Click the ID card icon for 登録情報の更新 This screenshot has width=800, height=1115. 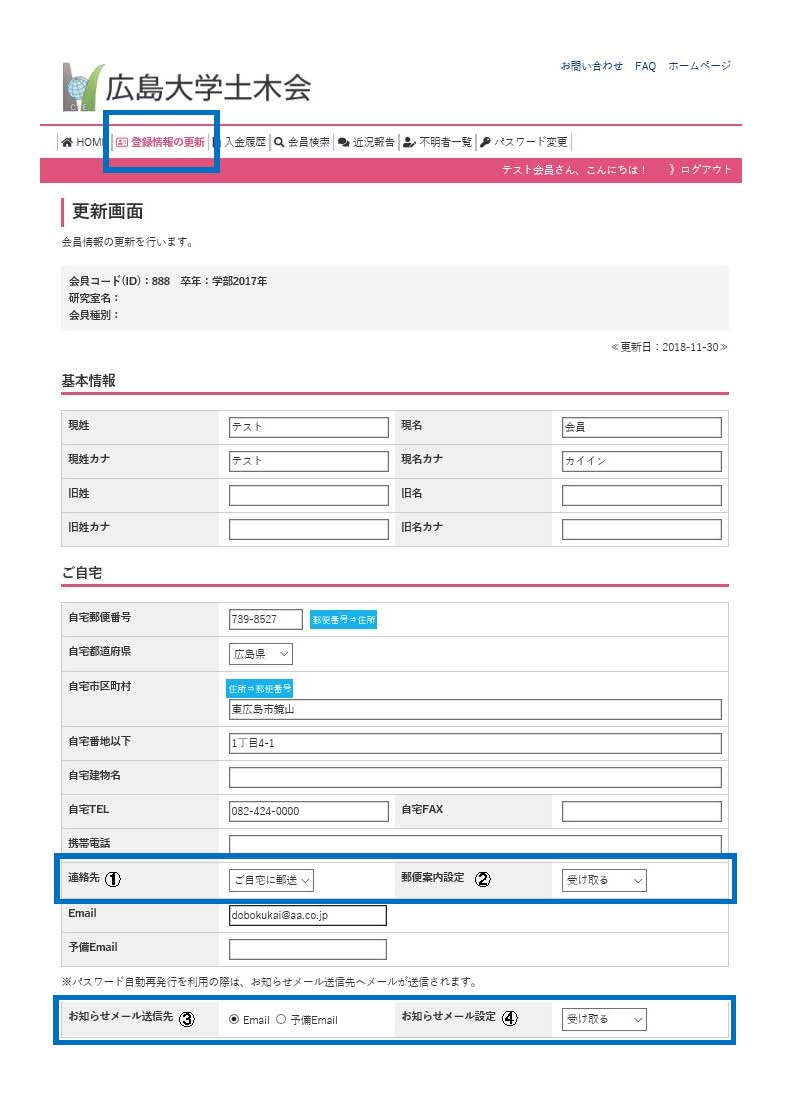(122, 142)
